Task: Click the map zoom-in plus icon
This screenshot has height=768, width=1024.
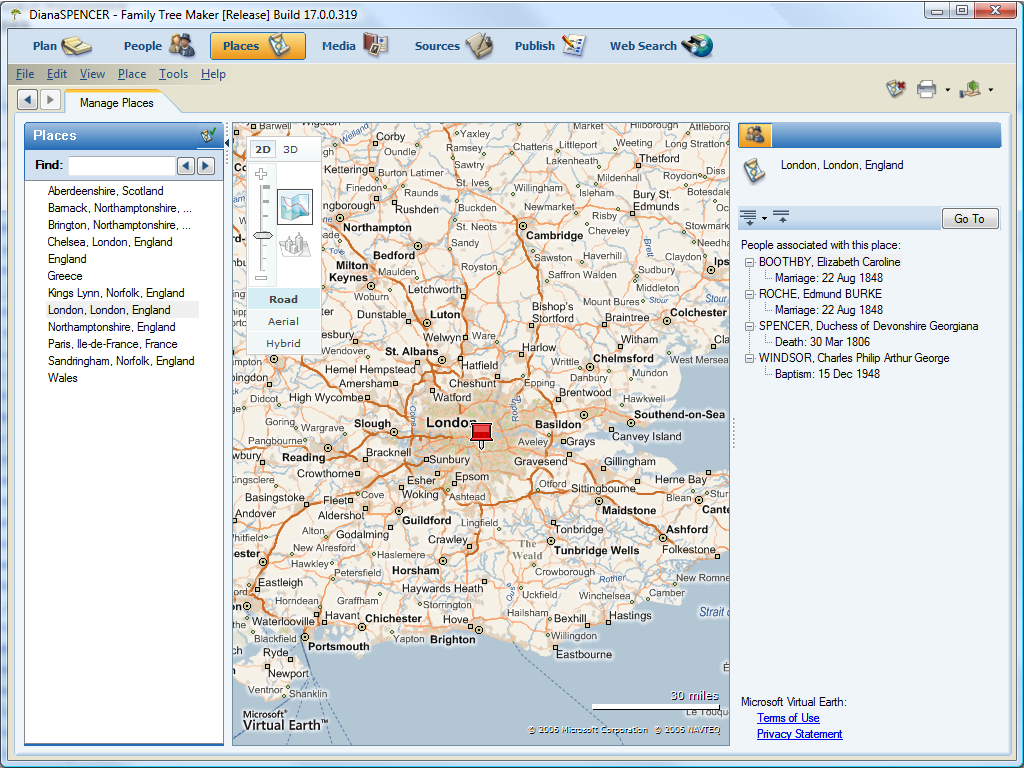Action: (x=262, y=174)
